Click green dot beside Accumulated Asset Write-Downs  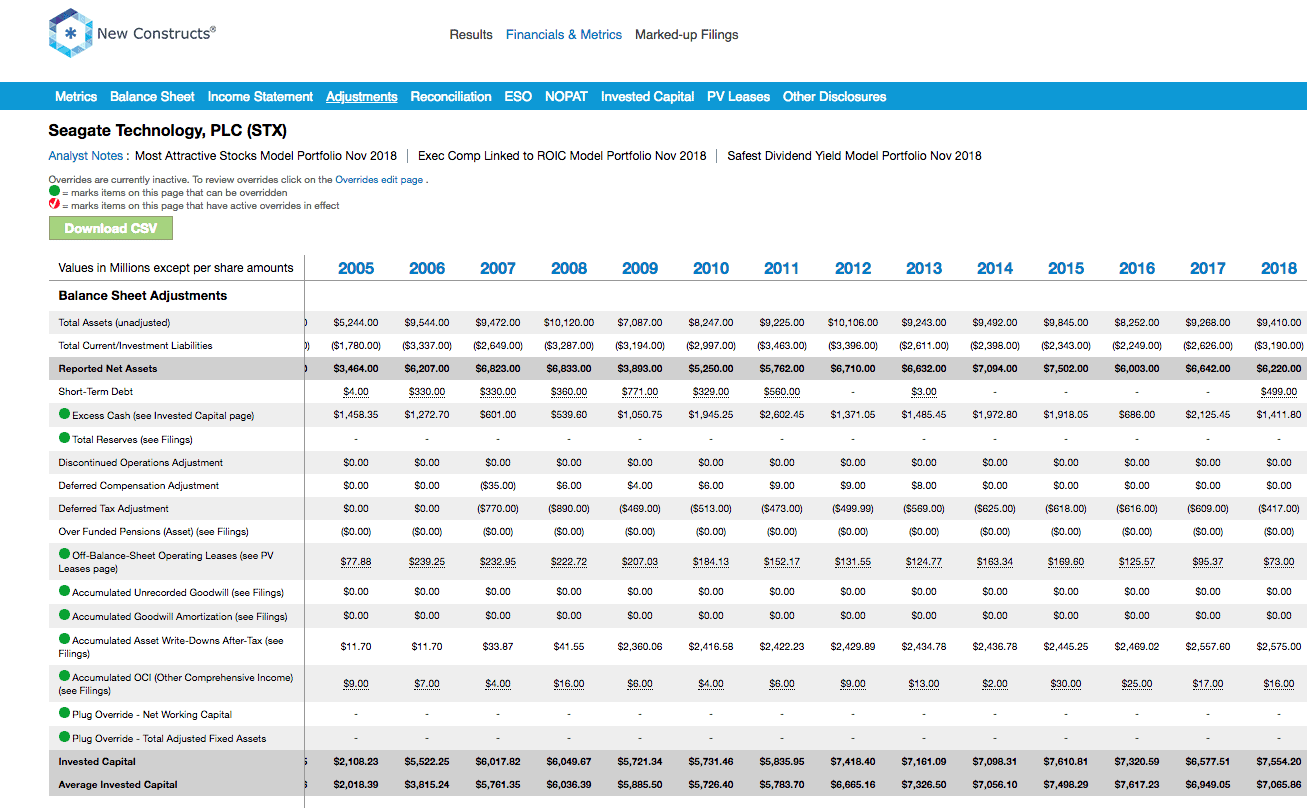pyautogui.click(x=65, y=640)
